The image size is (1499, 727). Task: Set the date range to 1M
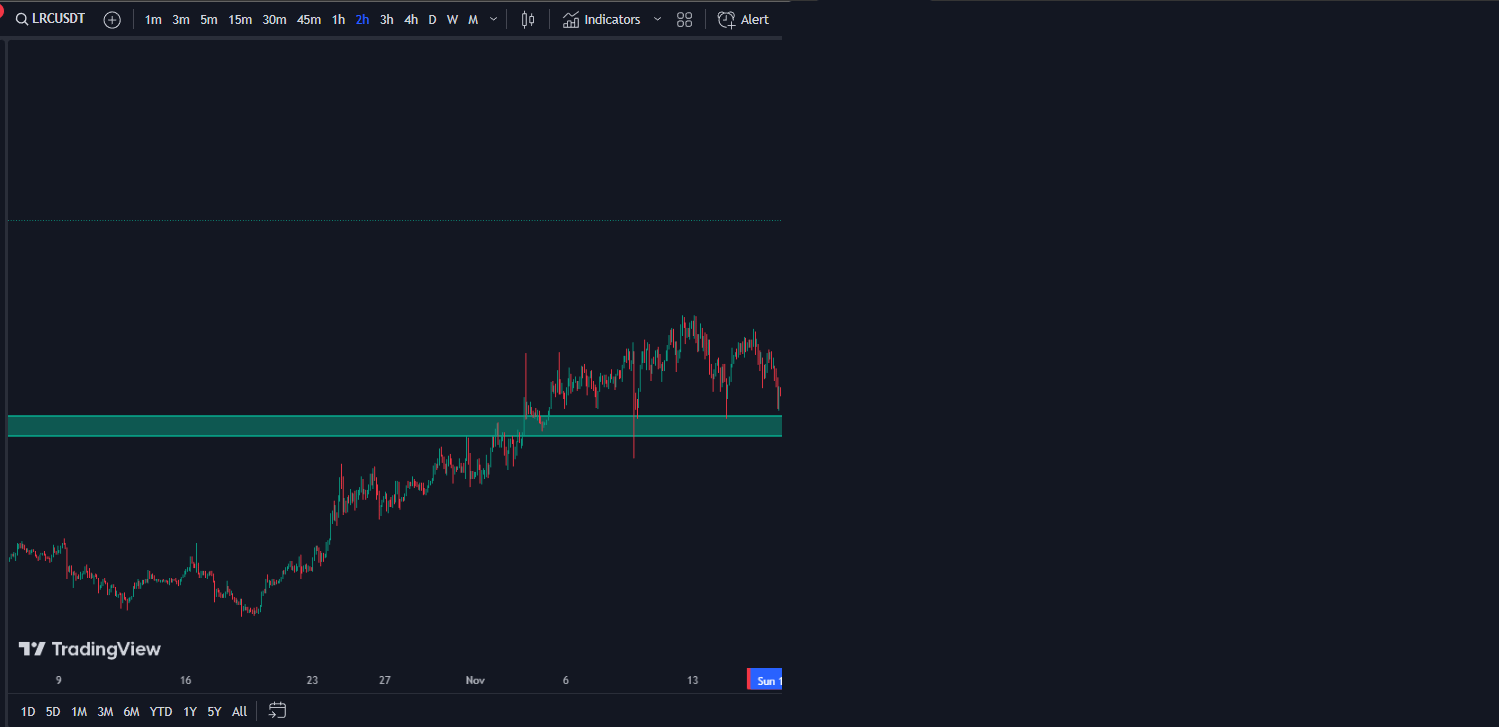pyautogui.click(x=79, y=712)
